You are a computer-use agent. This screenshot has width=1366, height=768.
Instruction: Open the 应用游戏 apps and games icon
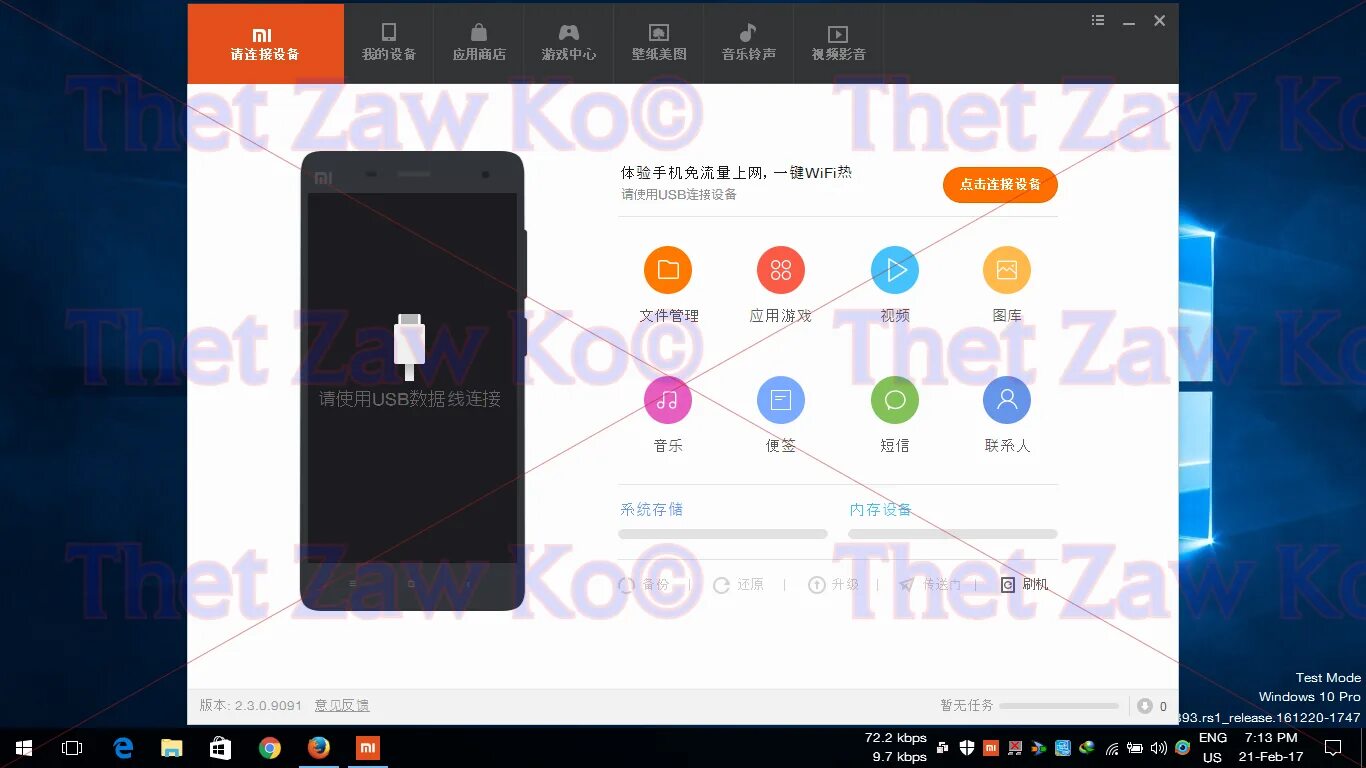pos(781,270)
